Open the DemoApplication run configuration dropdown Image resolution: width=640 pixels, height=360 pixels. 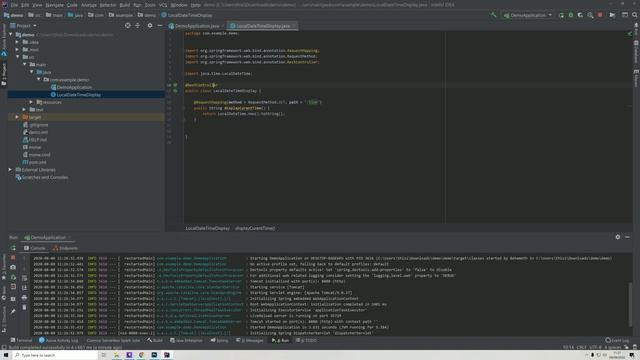(527, 15)
